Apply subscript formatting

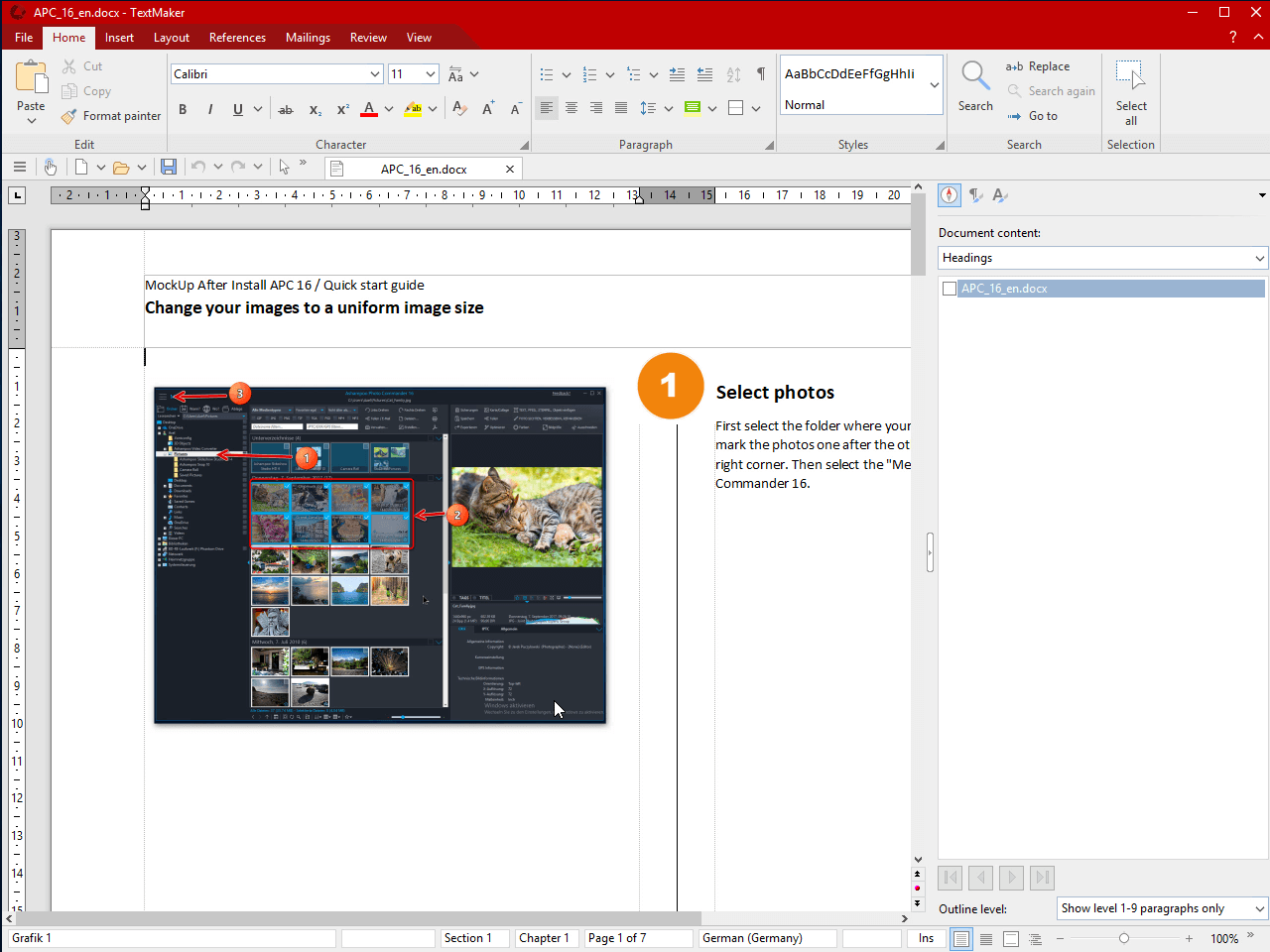coord(315,109)
